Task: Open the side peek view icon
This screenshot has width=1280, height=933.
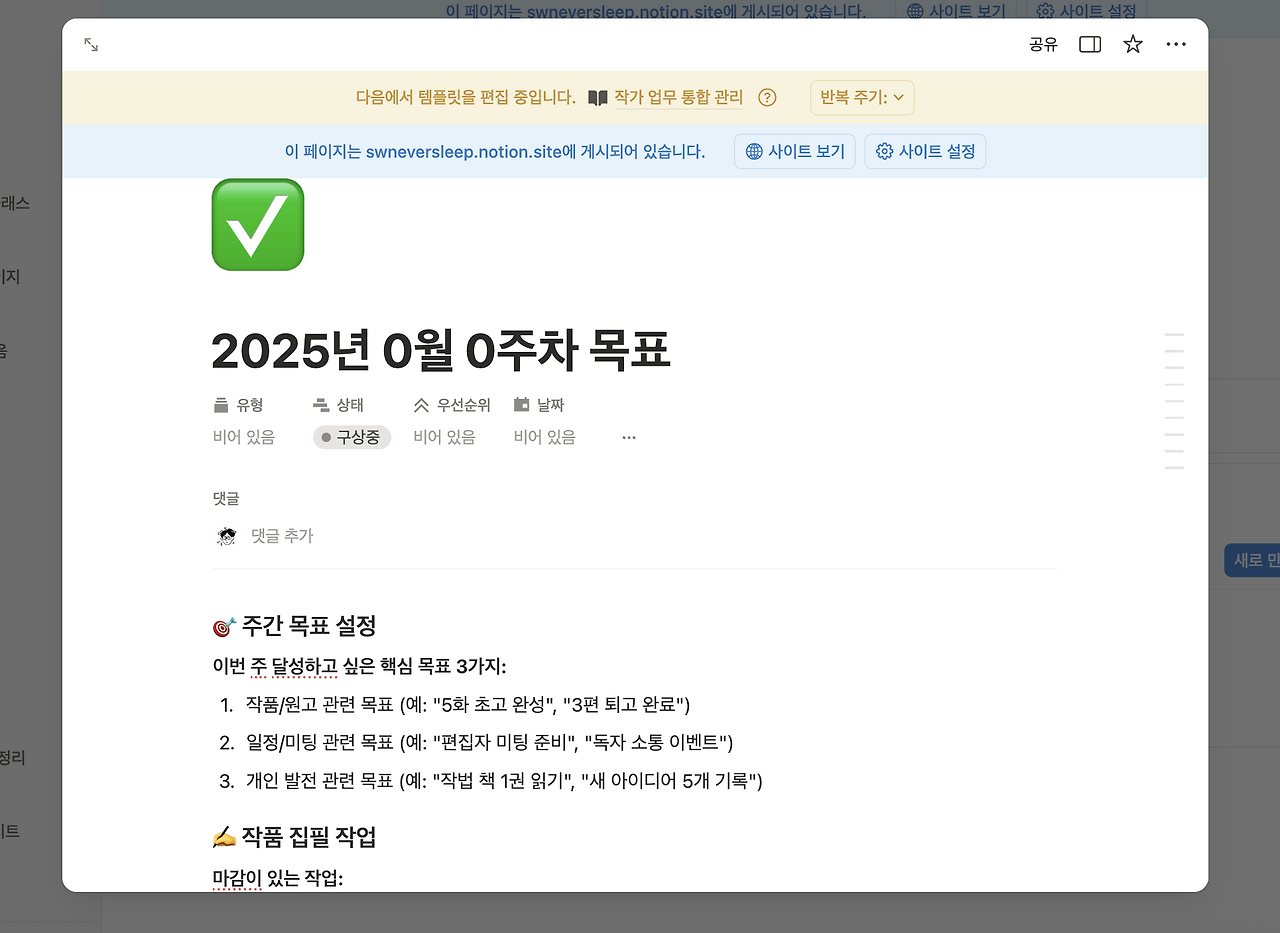Action: coord(1089,44)
